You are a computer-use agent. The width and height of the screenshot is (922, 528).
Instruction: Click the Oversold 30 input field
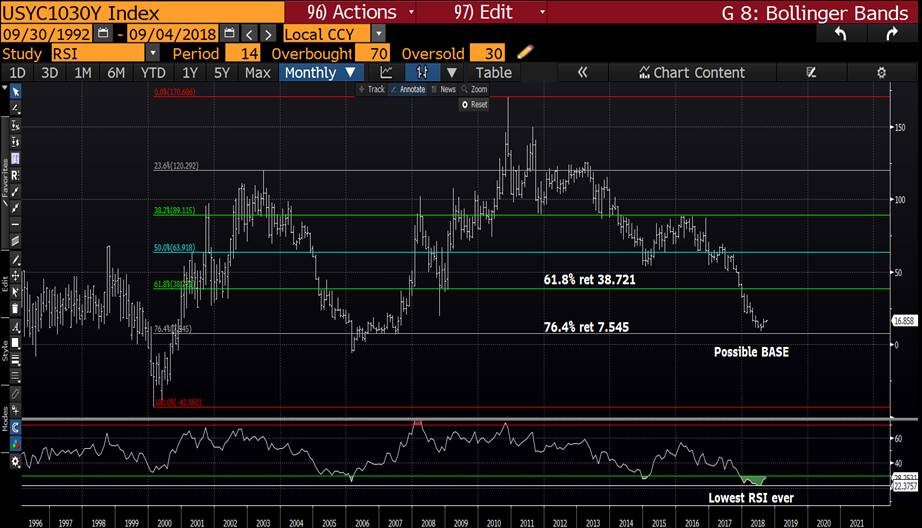click(487, 54)
